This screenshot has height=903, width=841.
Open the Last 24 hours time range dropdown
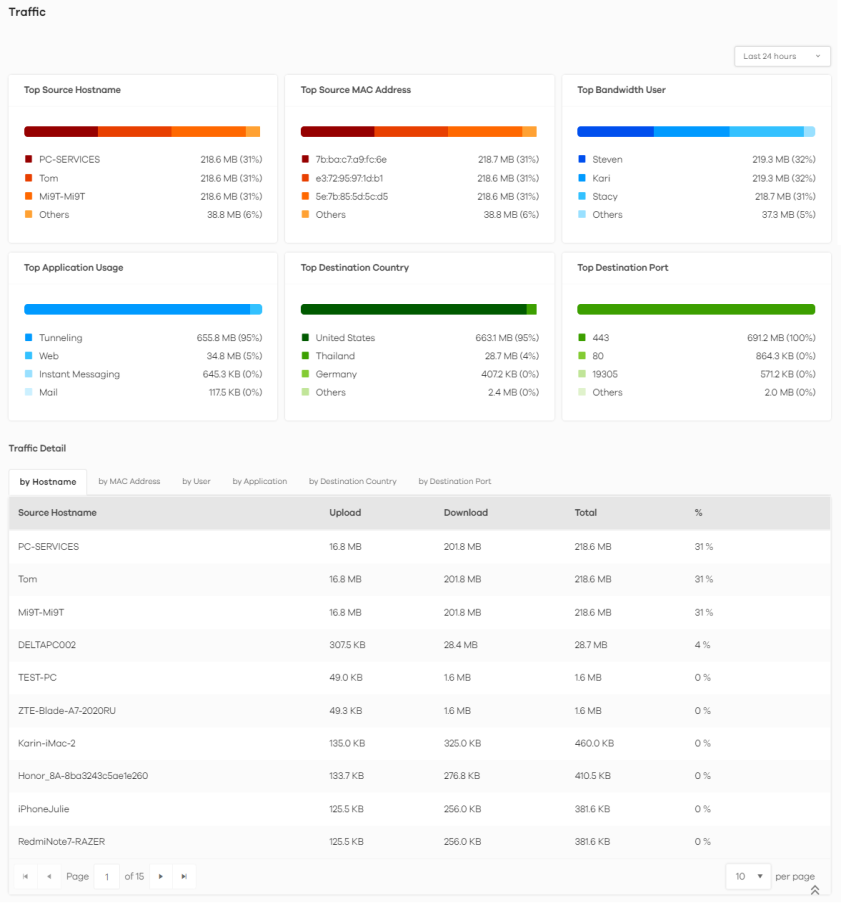coord(781,56)
